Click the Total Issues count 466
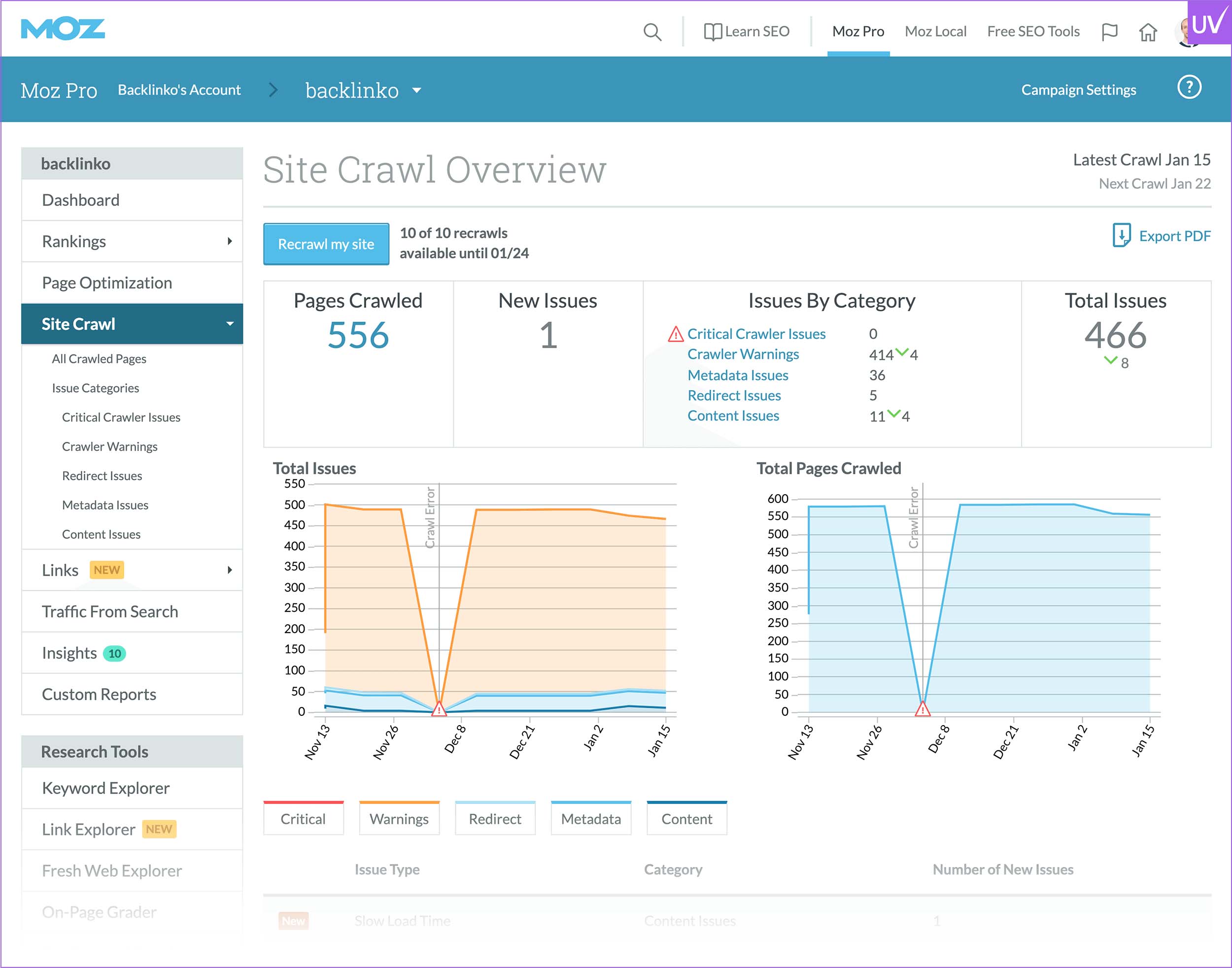The image size is (1232, 968). coord(1115,335)
